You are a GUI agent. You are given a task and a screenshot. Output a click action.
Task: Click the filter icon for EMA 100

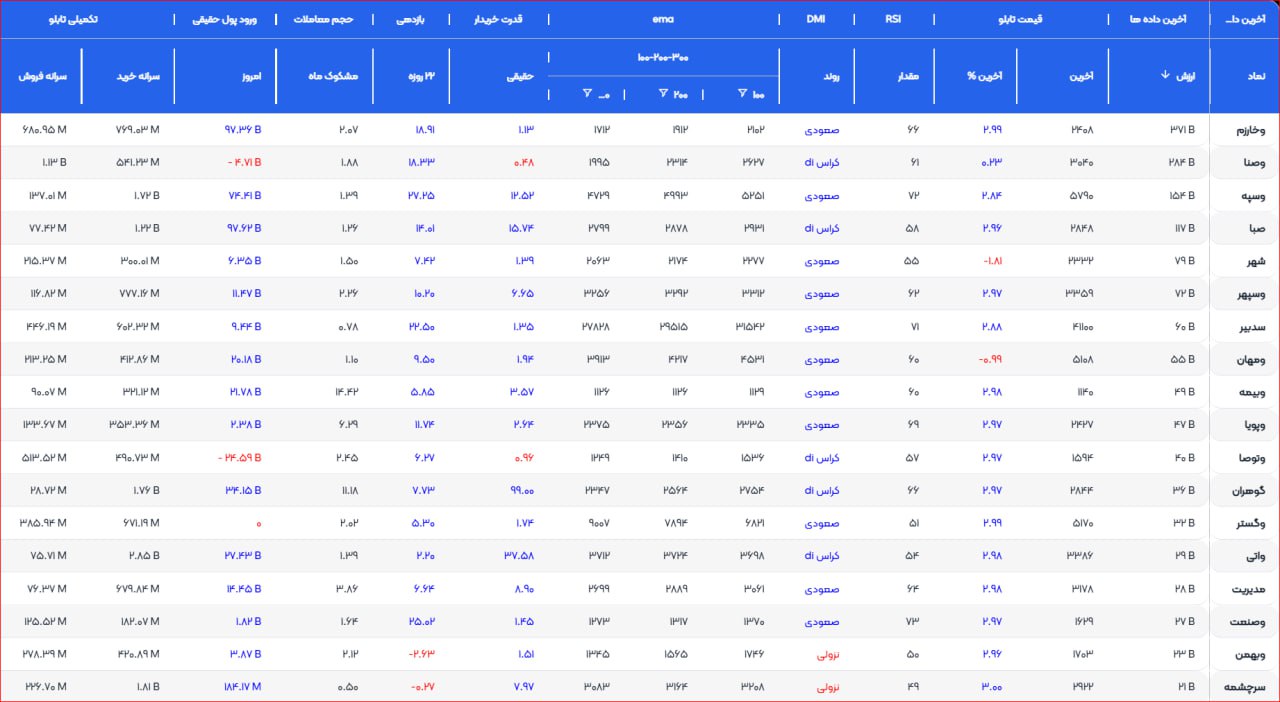coord(742,94)
